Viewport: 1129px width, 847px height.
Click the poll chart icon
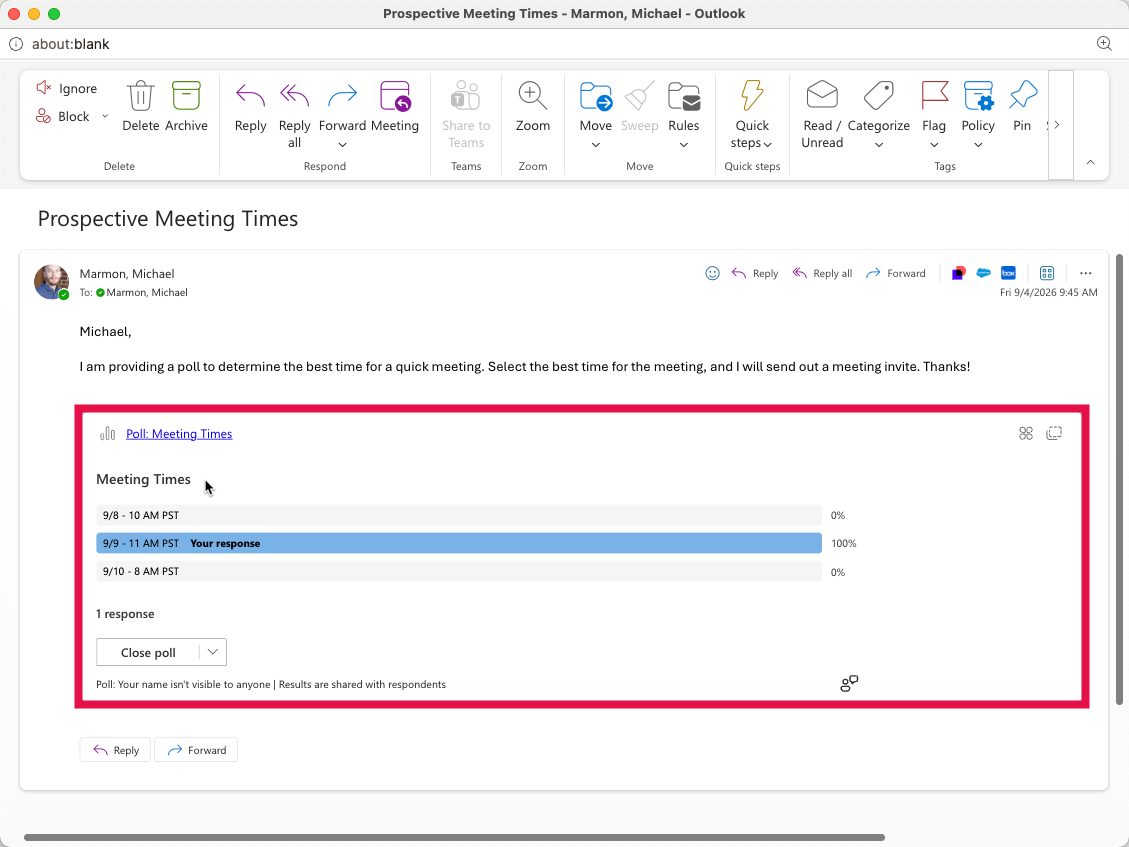coord(107,433)
